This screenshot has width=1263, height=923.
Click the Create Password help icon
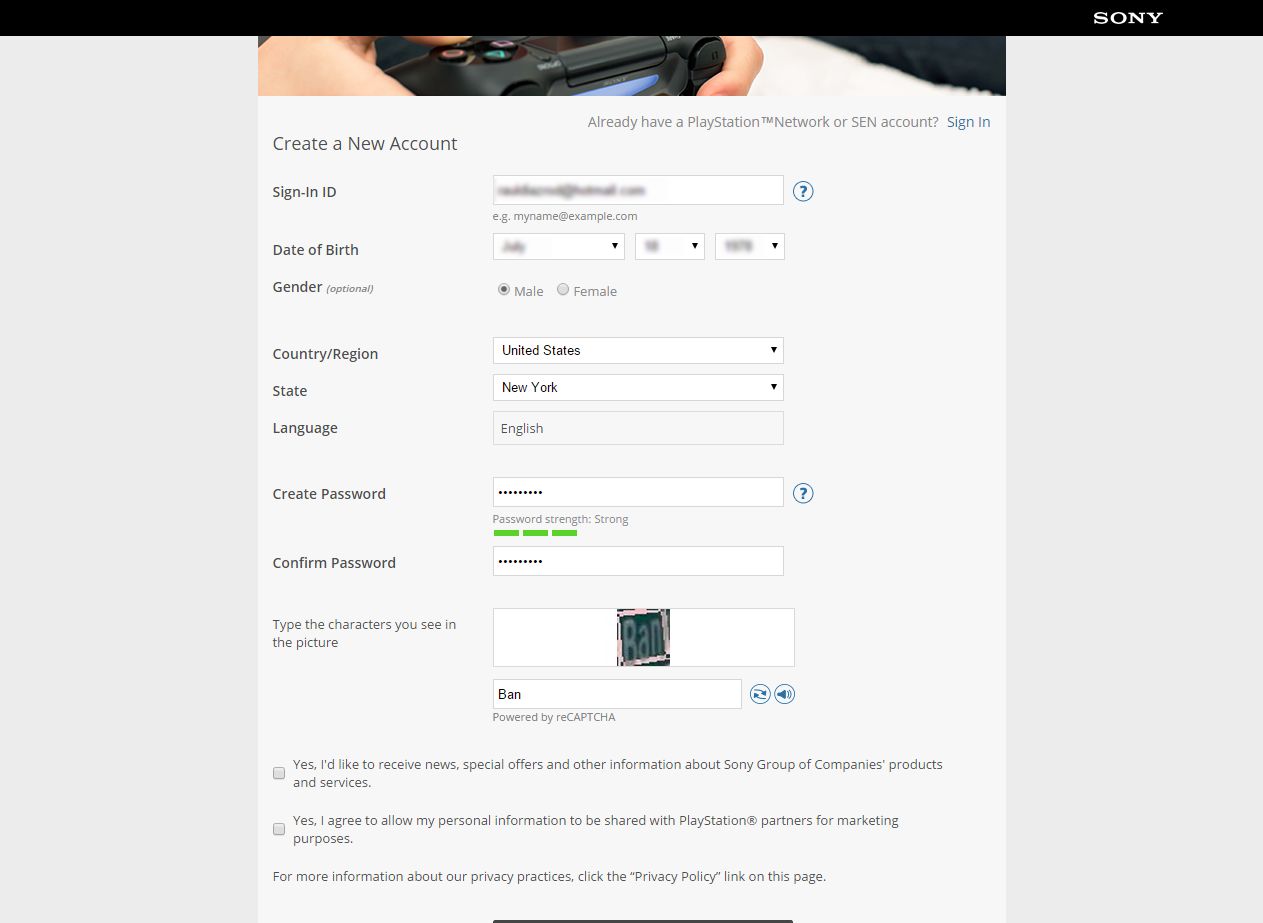tap(802, 493)
